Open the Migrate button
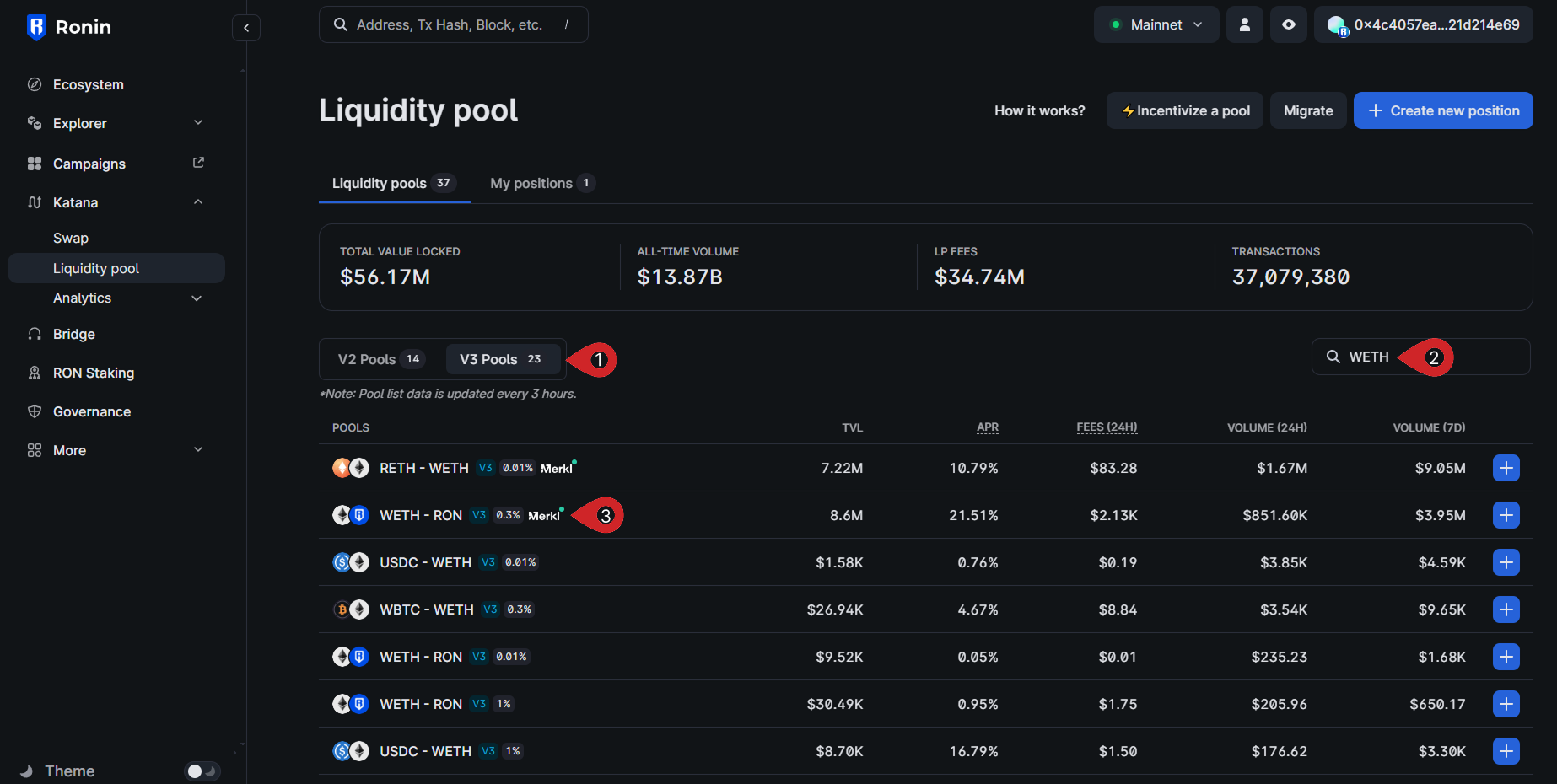Image resolution: width=1557 pixels, height=784 pixels. [x=1308, y=110]
